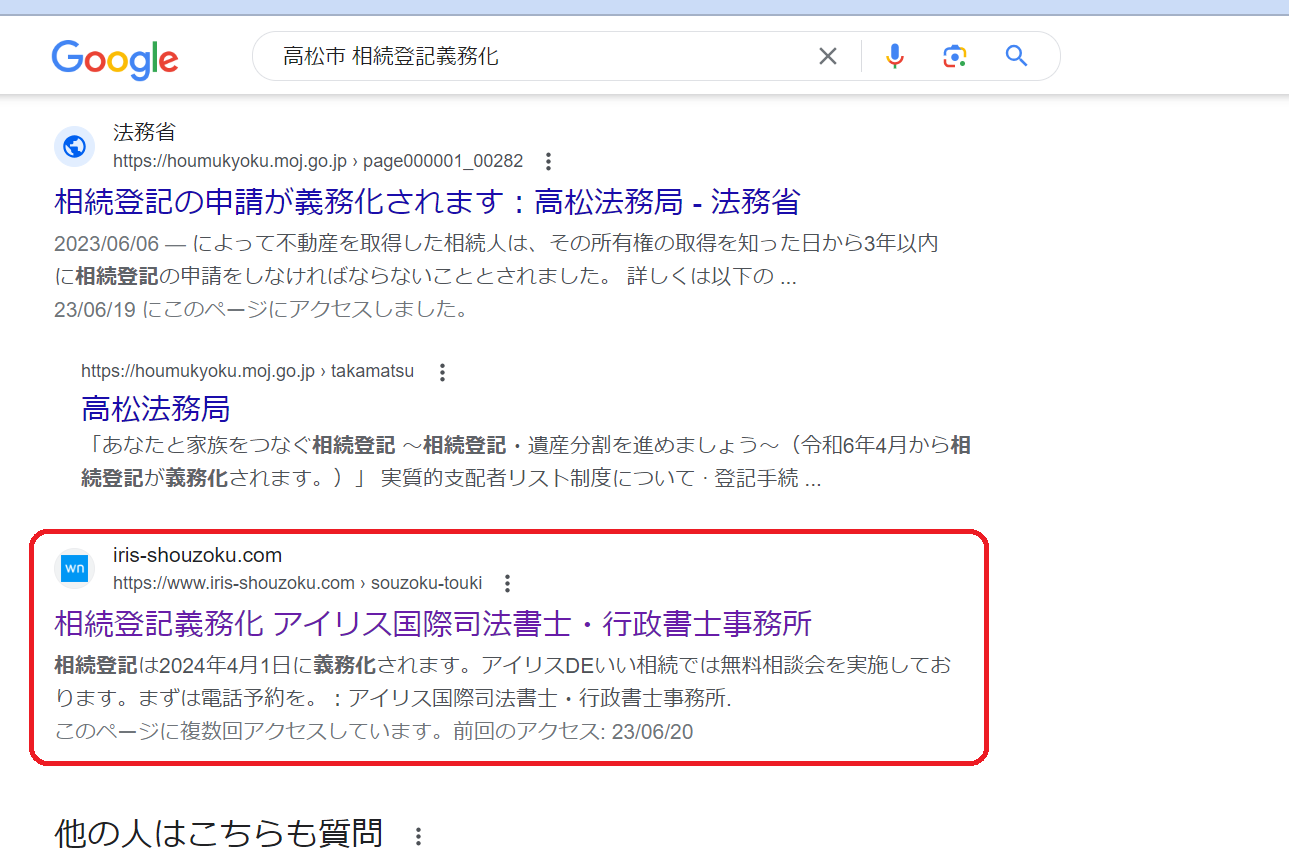Select the iris-shouzoku.com wn favicon
The width and height of the screenshot is (1289, 851).
[x=74, y=569]
